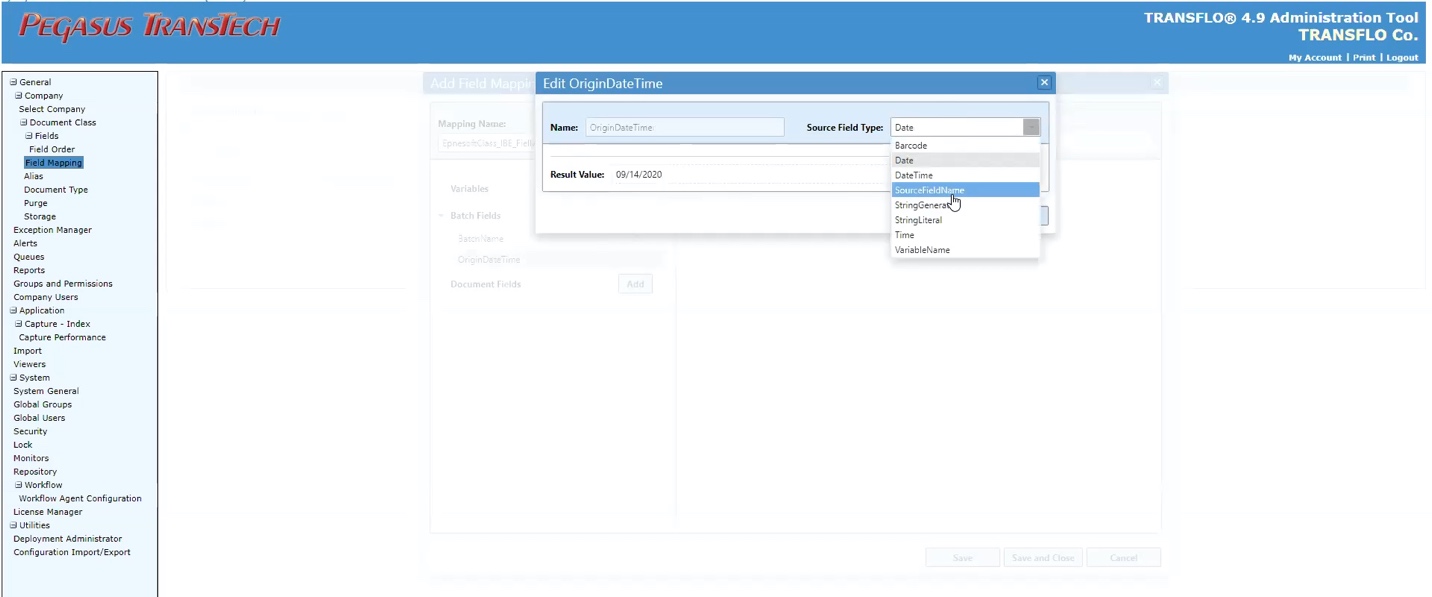Screen dimensions: 1432x597
Task: Open Exception Manager
Action: [x=52, y=230]
